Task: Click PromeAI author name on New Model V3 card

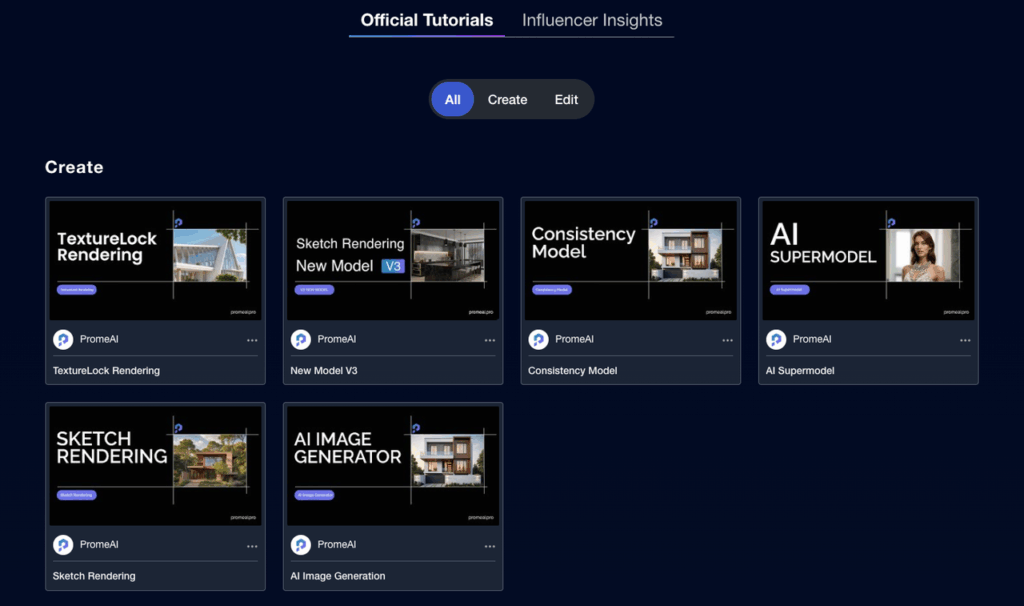Action: click(337, 339)
